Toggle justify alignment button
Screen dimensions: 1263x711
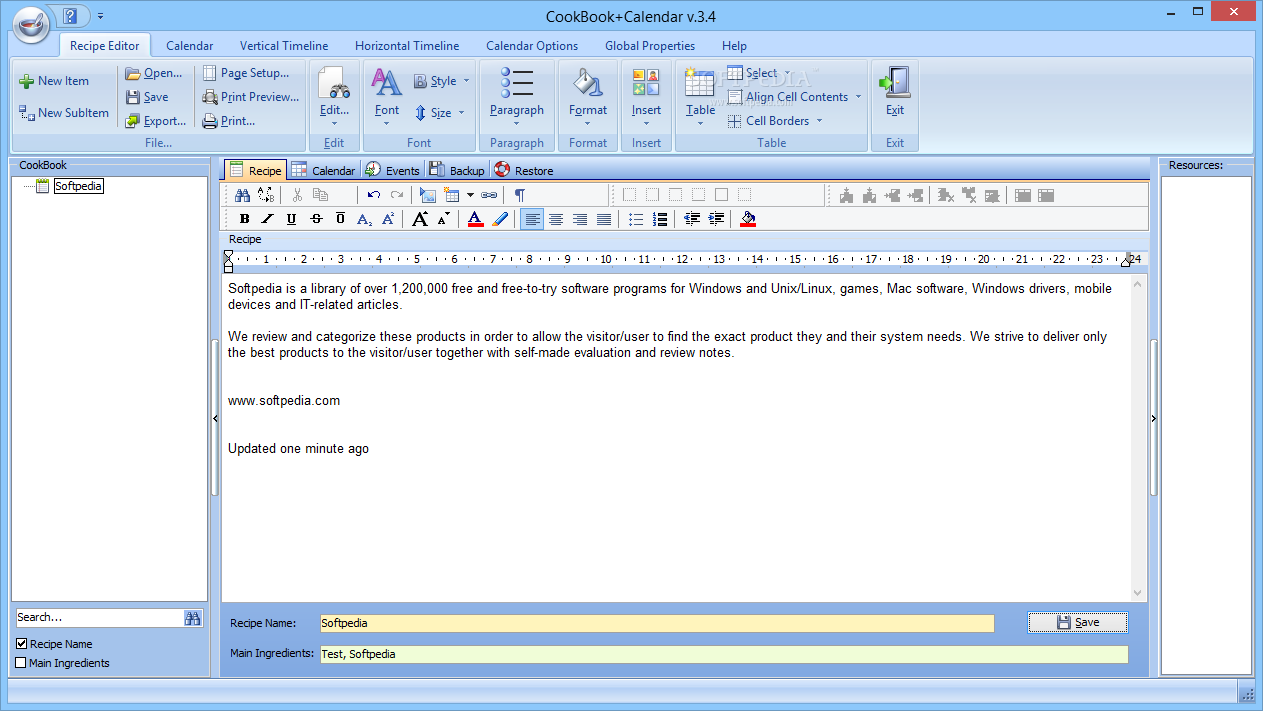604,219
